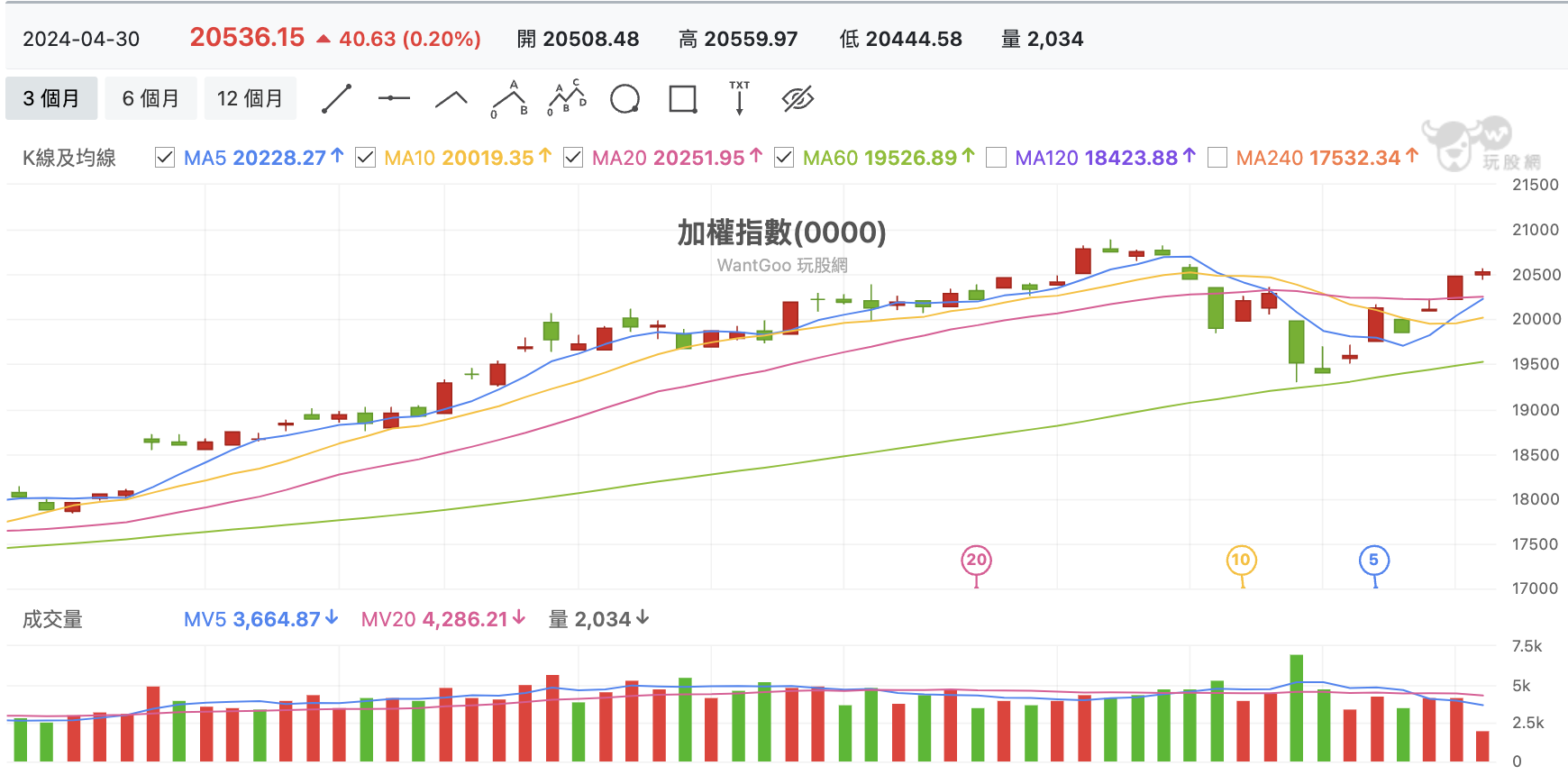
Task: Click the date 2024-04-30
Action: click(81, 39)
